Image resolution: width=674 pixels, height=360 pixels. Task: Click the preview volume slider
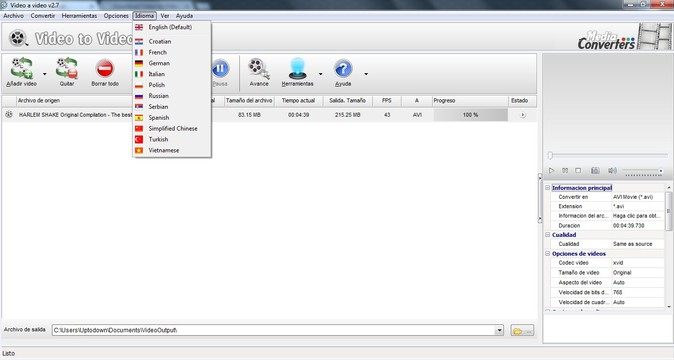643,171
